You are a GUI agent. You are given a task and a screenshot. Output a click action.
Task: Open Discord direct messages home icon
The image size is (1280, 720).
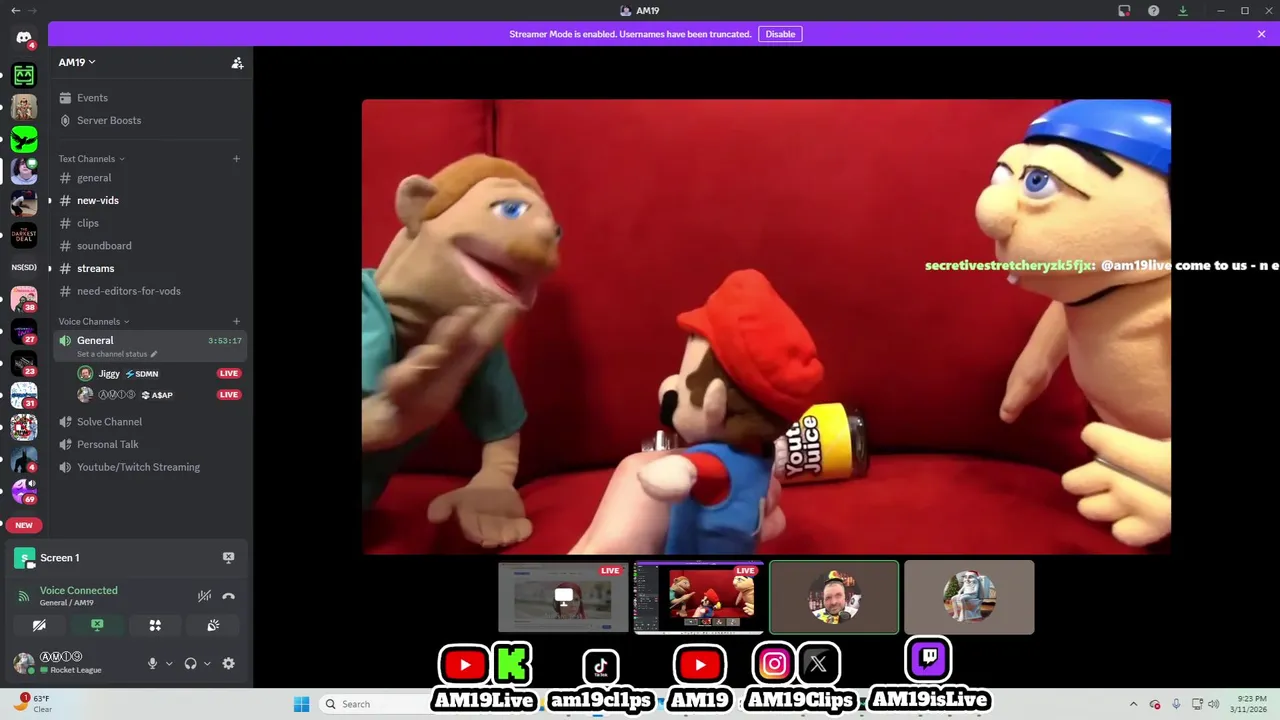click(23, 39)
